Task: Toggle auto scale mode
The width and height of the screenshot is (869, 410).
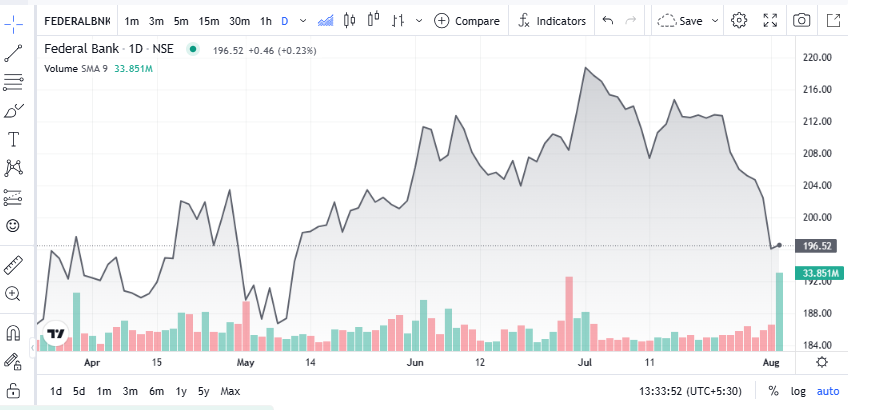Action: (828, 391)
